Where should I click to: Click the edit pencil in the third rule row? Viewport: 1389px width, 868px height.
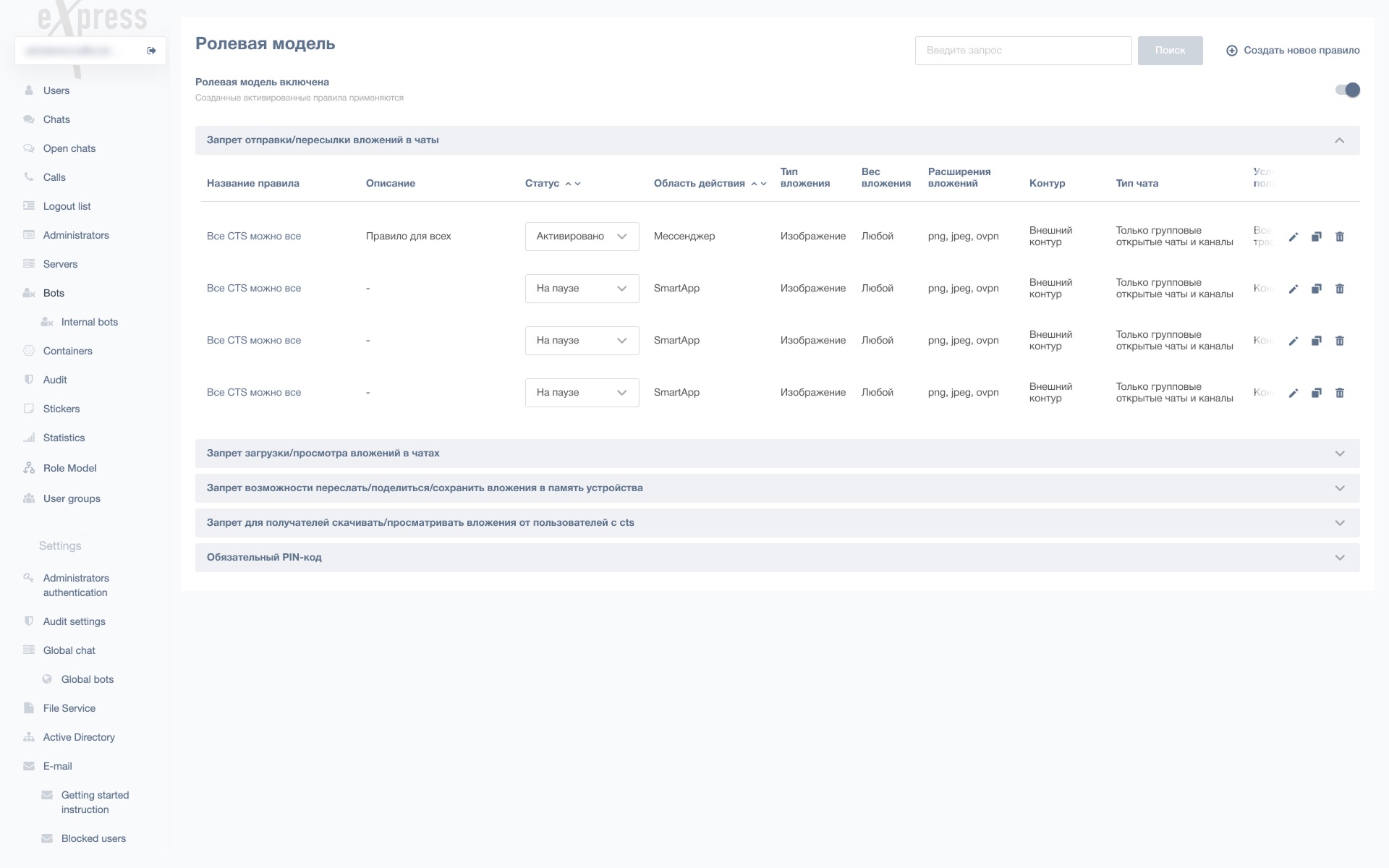(x=1294, y=341)
